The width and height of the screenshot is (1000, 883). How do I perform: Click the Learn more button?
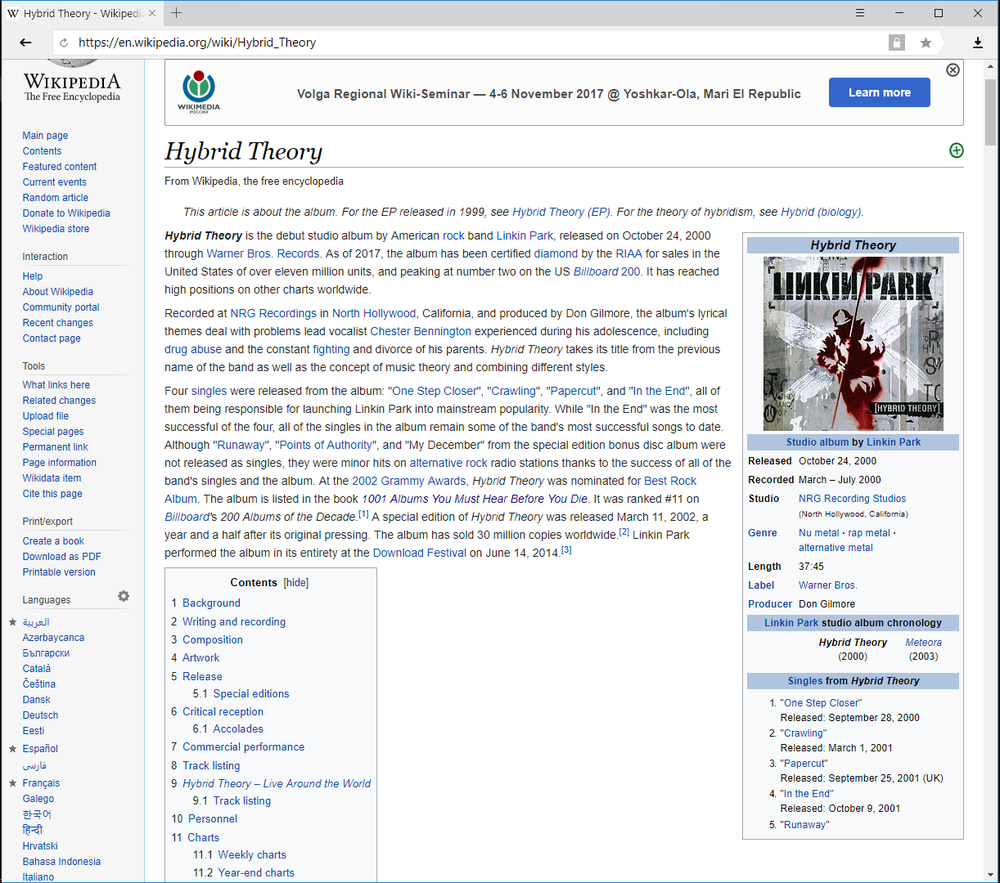click(x=879, y=93)
